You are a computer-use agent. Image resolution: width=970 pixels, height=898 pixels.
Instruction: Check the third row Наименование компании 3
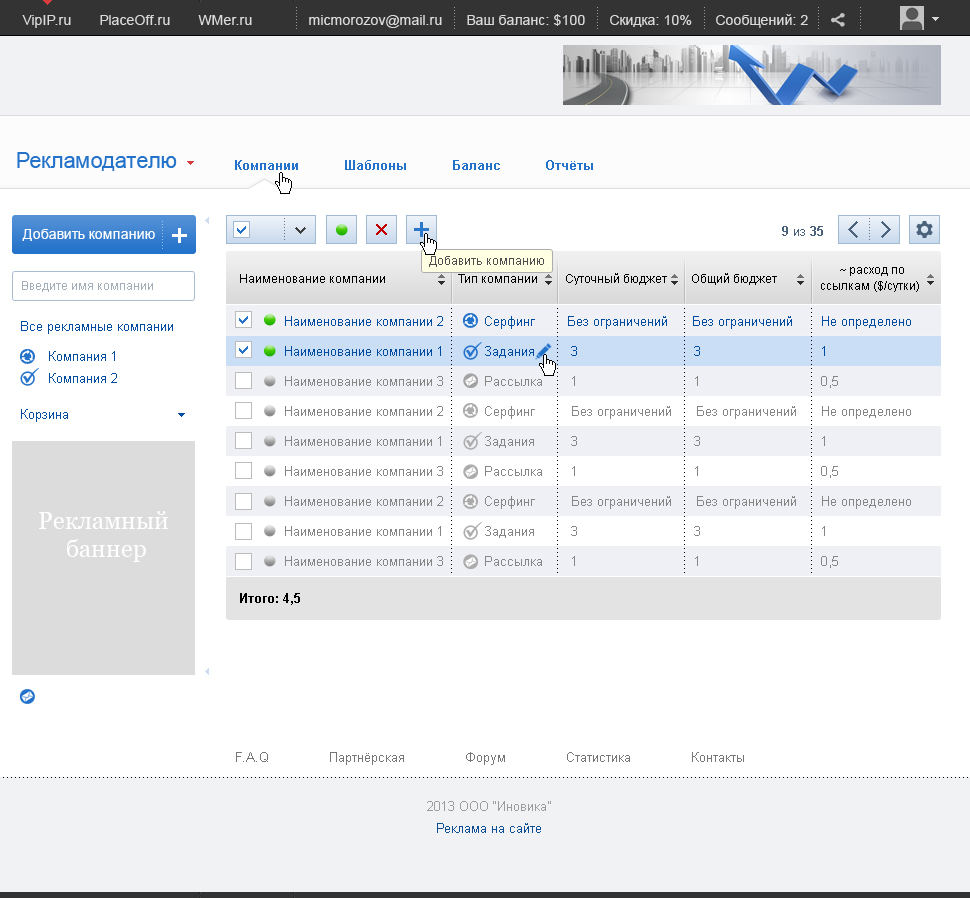pos(243,380)
